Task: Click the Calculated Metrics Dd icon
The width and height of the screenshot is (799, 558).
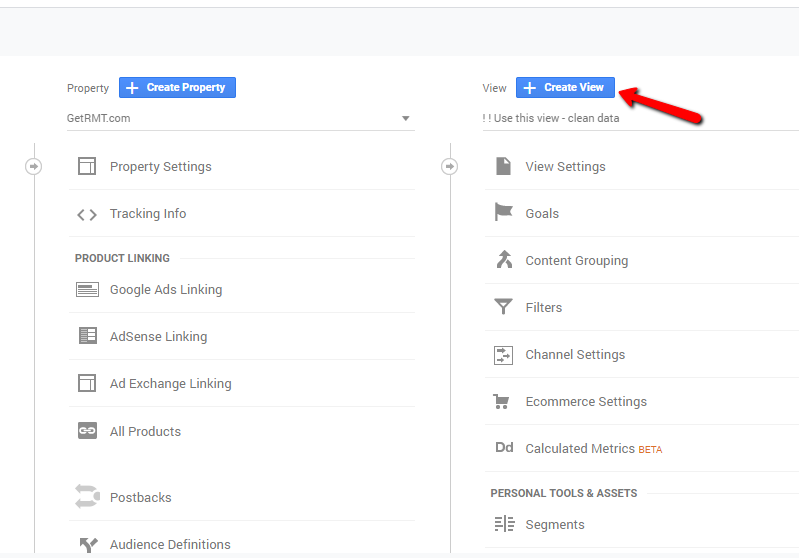Action: pyautogui.click(x=504, y=447)
